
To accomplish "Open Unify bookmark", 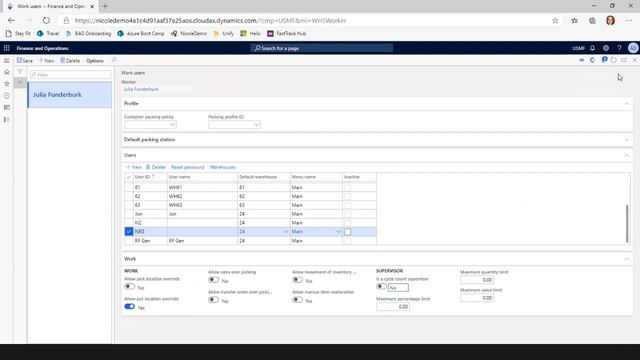I will 224,33.
